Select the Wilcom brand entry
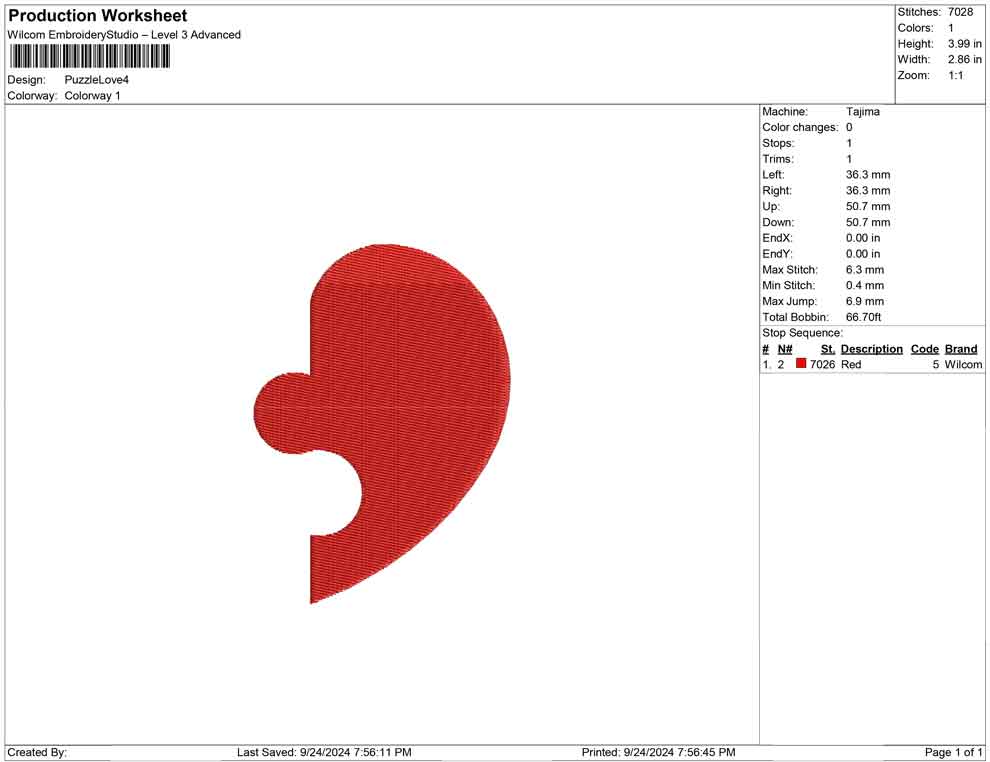The width and height of the screenshot is (990, 762). click(x=961, y=365)
